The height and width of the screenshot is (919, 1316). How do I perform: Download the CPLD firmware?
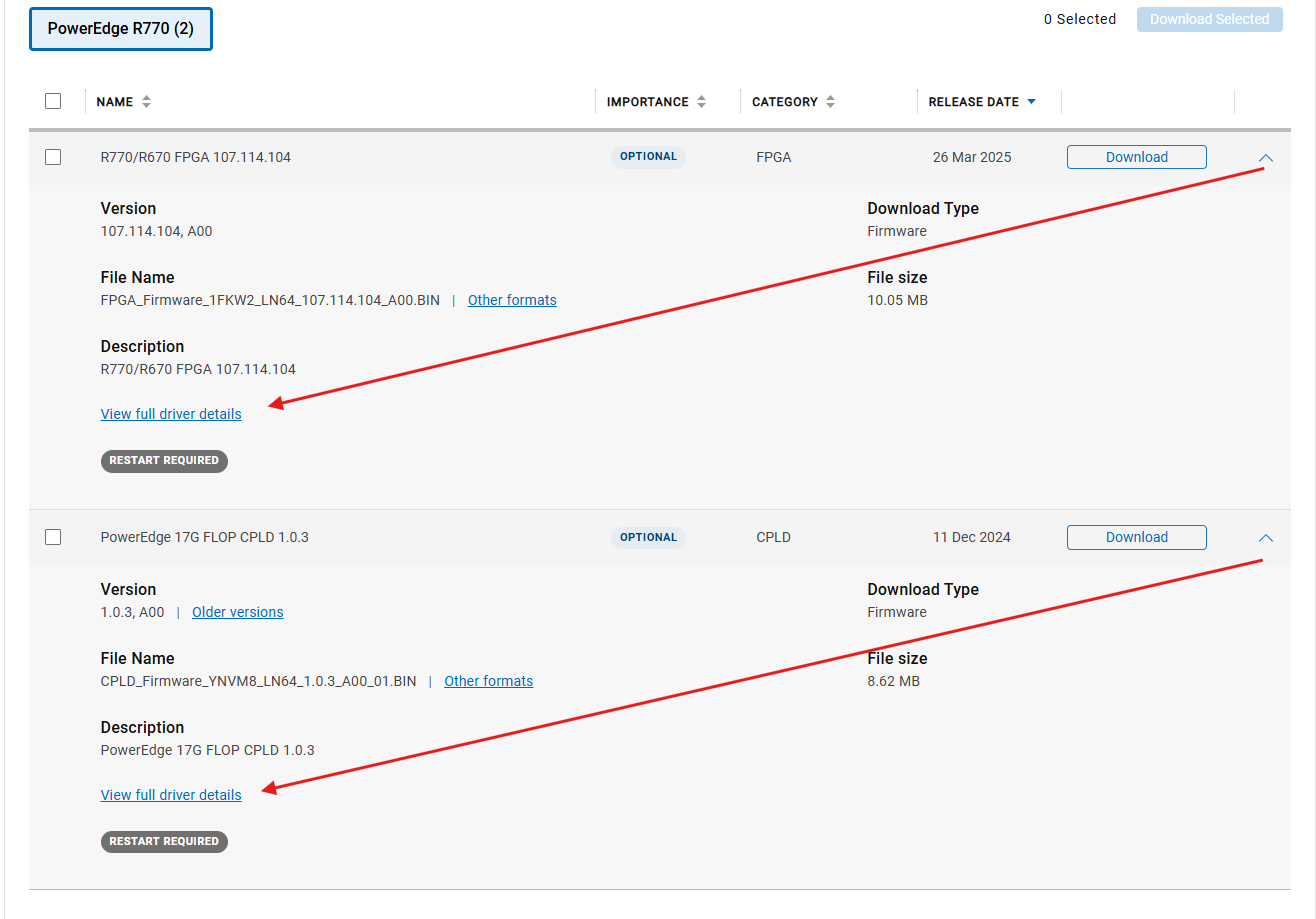(1136, 537)
